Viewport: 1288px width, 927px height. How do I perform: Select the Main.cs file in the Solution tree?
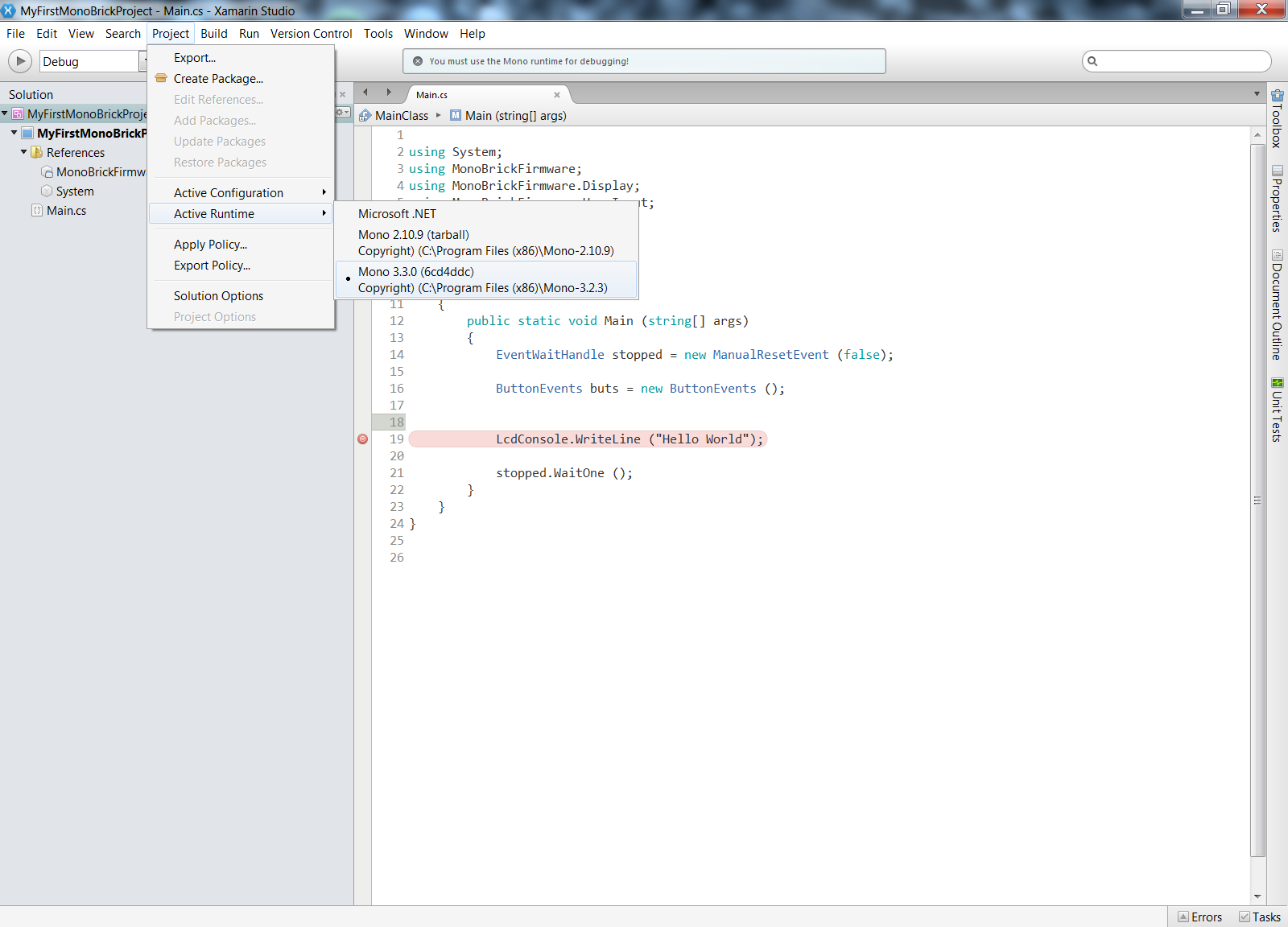(66, 211)
